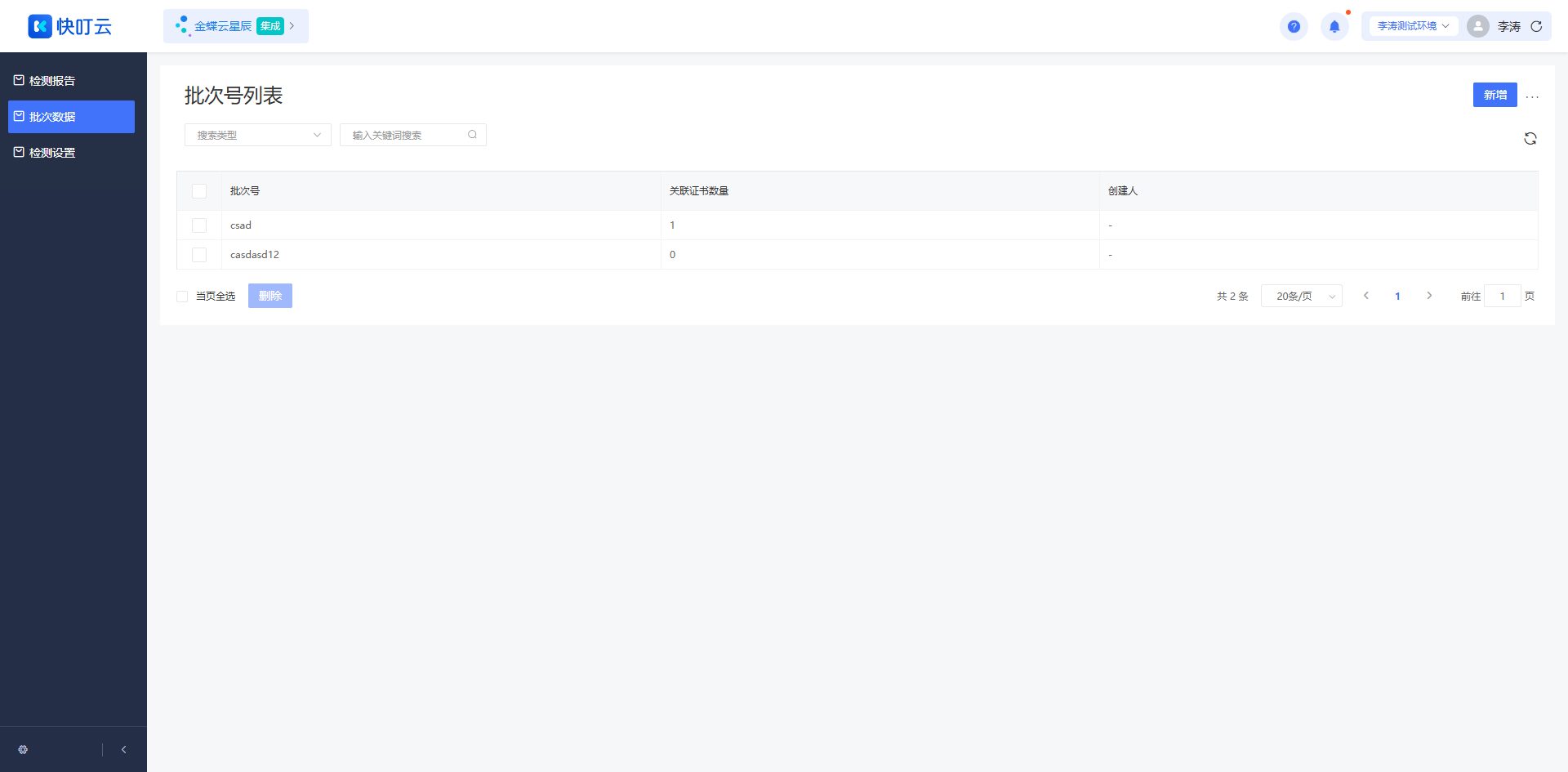Screen dimensions: 1568x772
Task: Go to previous page arrow
Action: pyautogui.click(x=1365, y=296)
